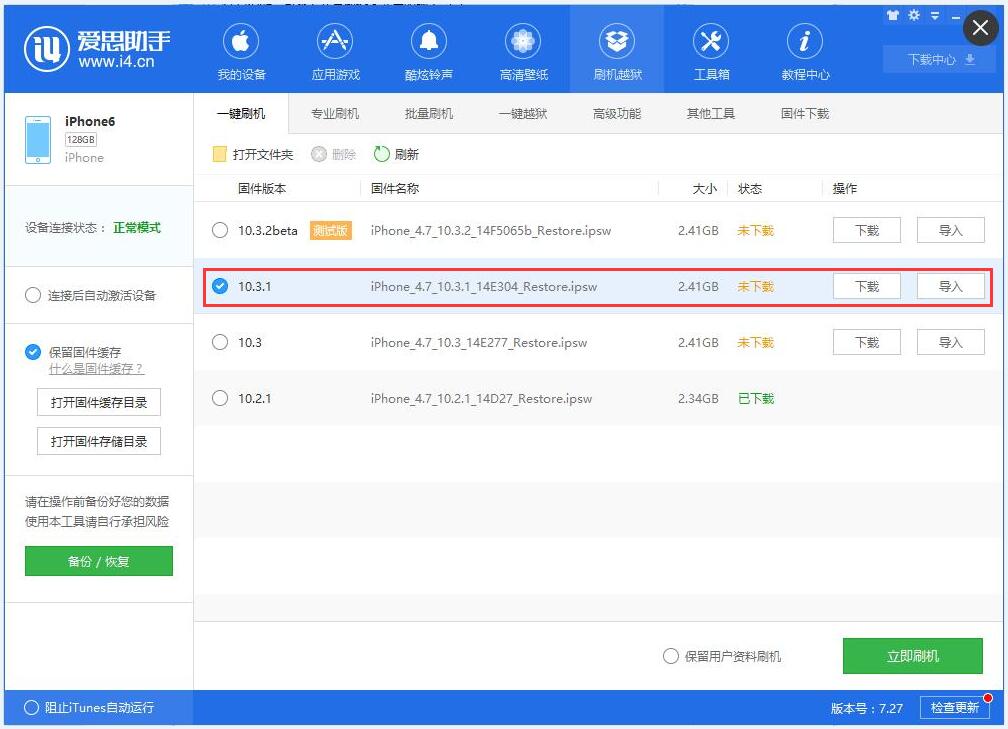
Task: Select the iPhone6 device thumbnail in sidebar
Action: pos(37,138)
